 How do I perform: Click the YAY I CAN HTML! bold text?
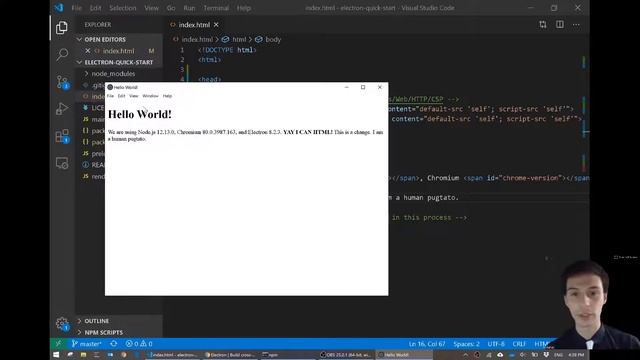coord(308,132)
